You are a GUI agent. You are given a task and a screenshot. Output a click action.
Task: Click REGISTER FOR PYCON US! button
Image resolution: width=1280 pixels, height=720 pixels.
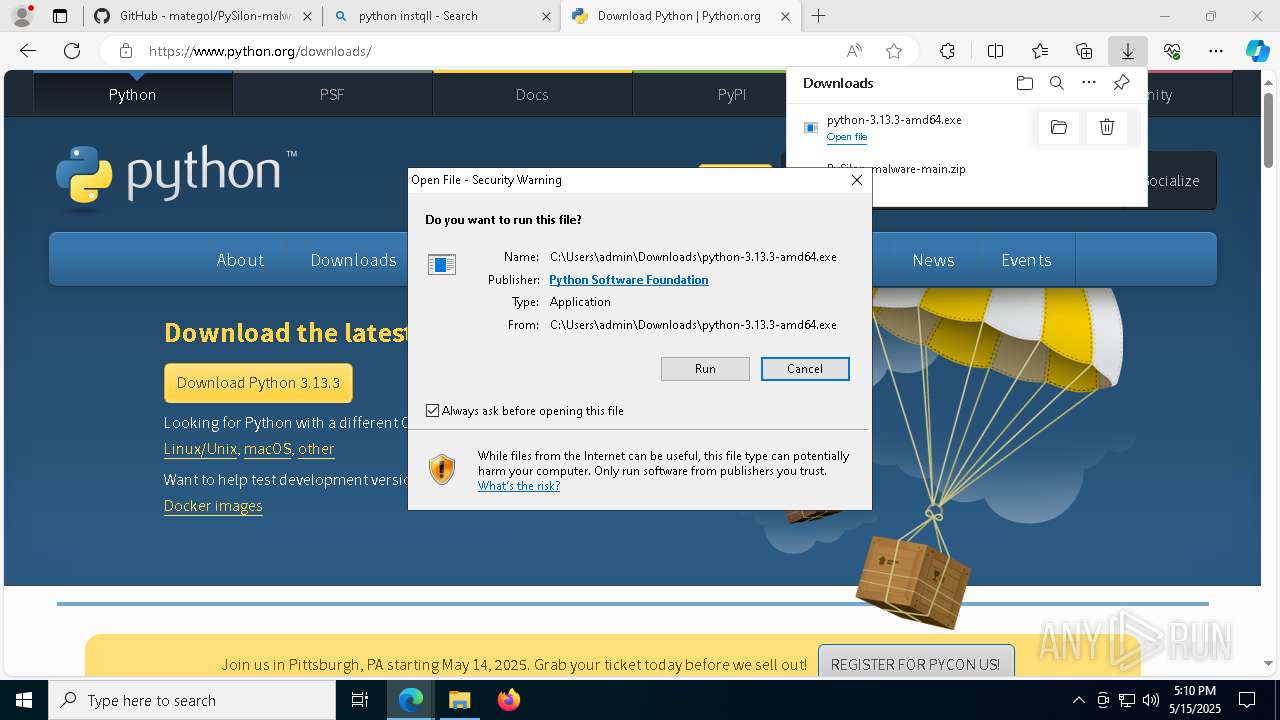tap(915, 664)
